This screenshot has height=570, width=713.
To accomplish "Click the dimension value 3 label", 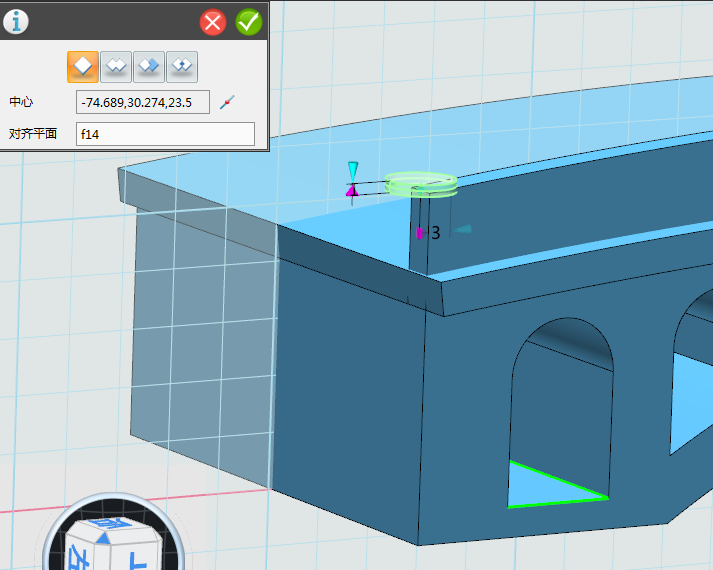I will coord(435,233).
